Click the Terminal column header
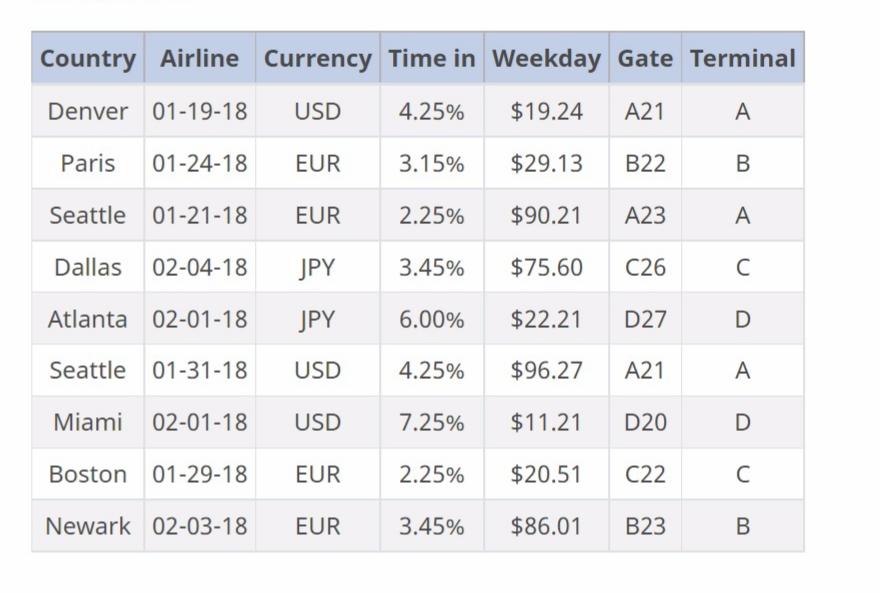Screen dimensions: 880x594 click(742, 59)
